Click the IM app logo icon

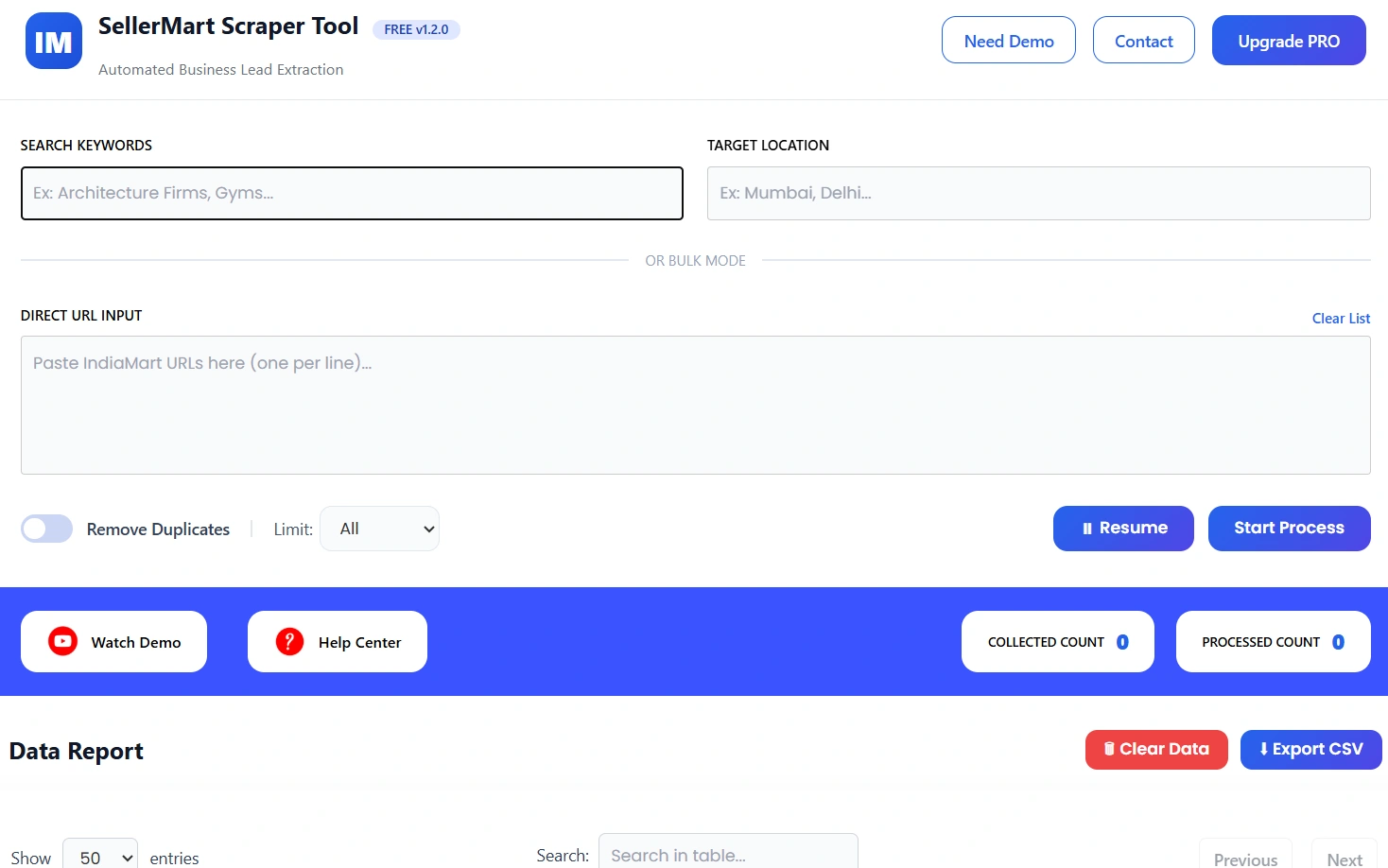click(x=54, y=41)
